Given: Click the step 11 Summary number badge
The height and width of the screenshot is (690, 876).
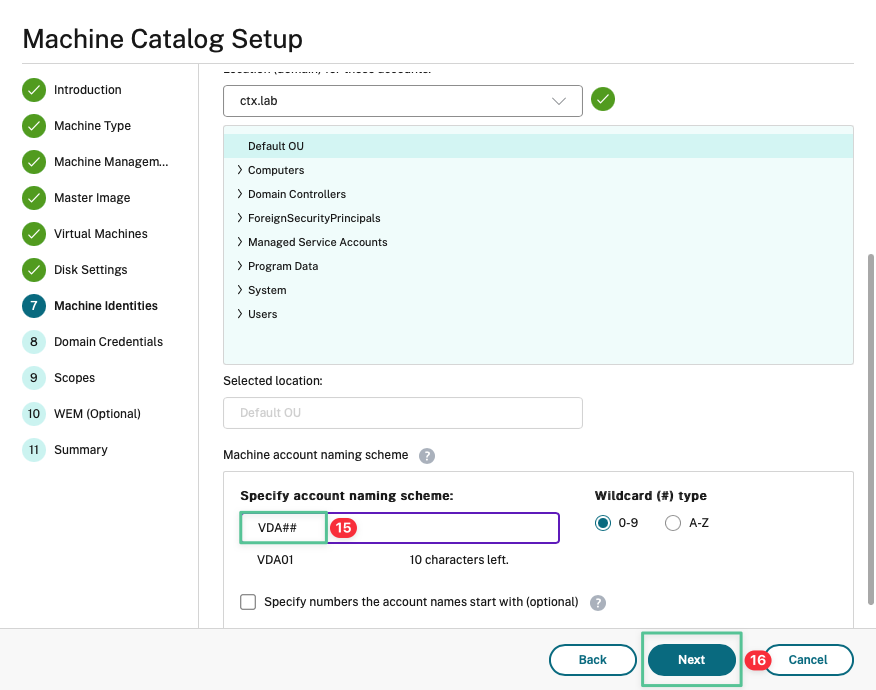Looking at the screenshot, I should 34,450.
